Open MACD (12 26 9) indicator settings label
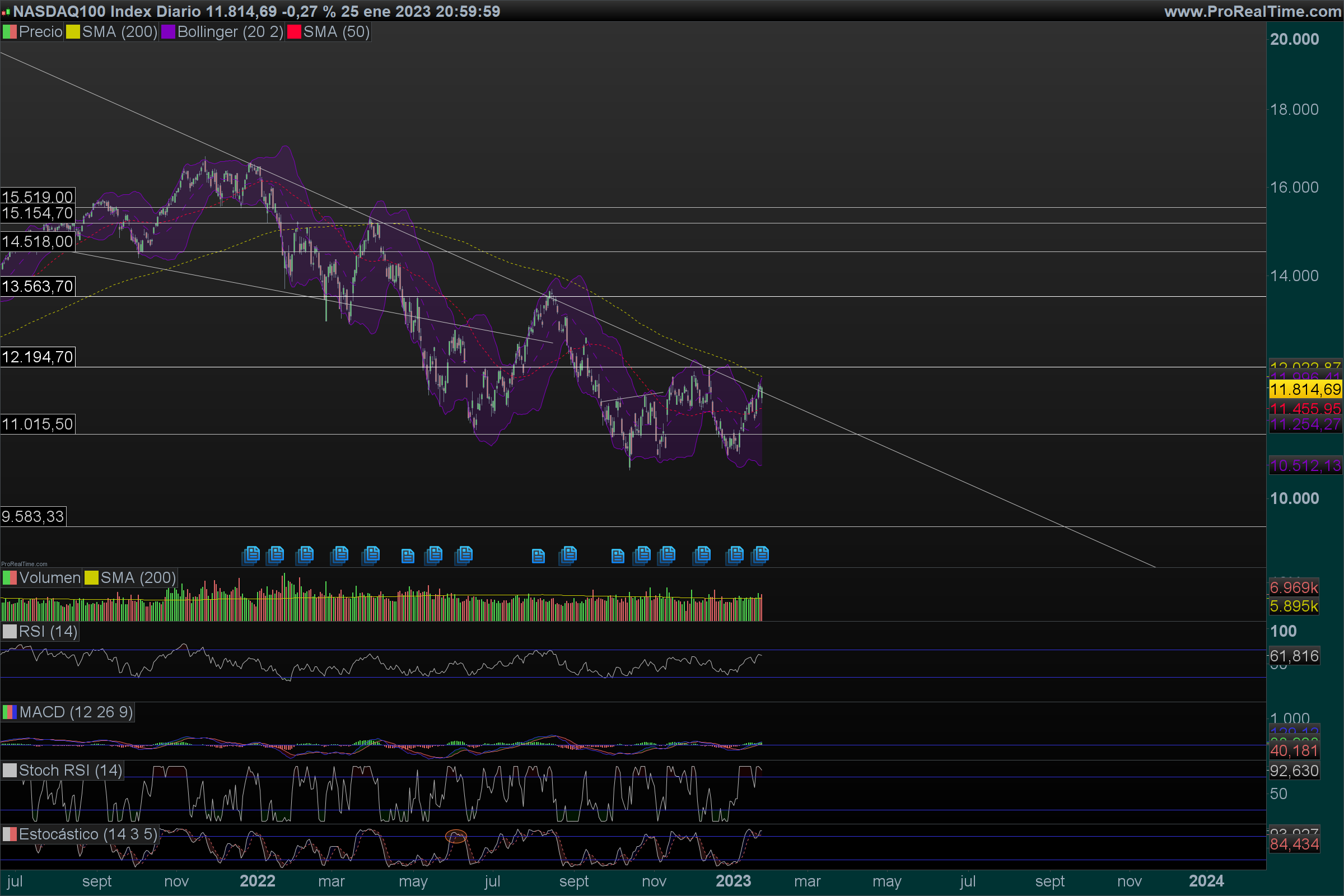The image size is (1344, 896). (76, 712)
